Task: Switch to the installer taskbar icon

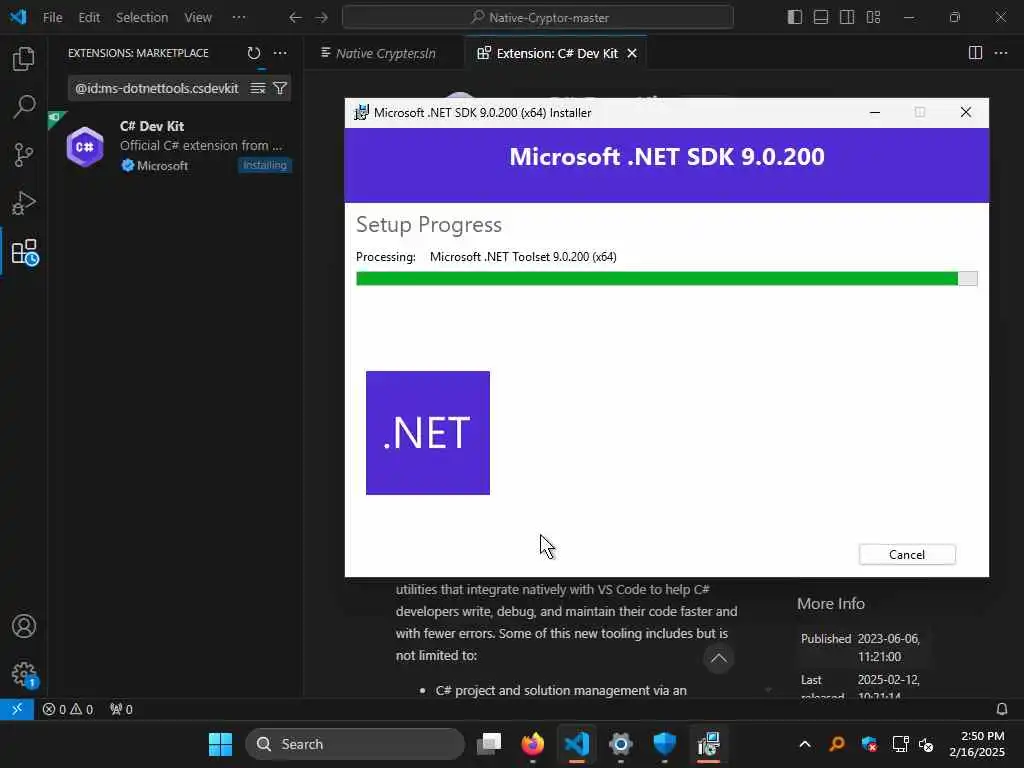Action: [708, 744]
